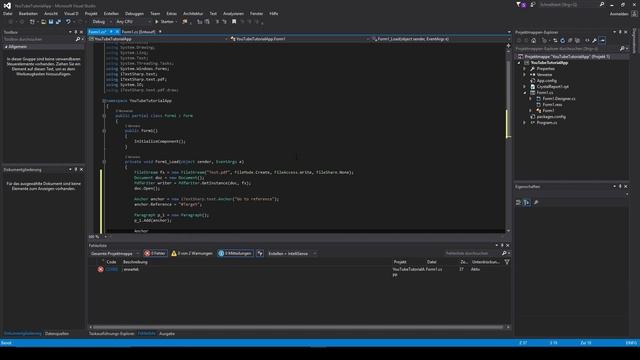Click the Undo arrow icon
The height and width of the screenshot is (360, 640).
(68, 22)
